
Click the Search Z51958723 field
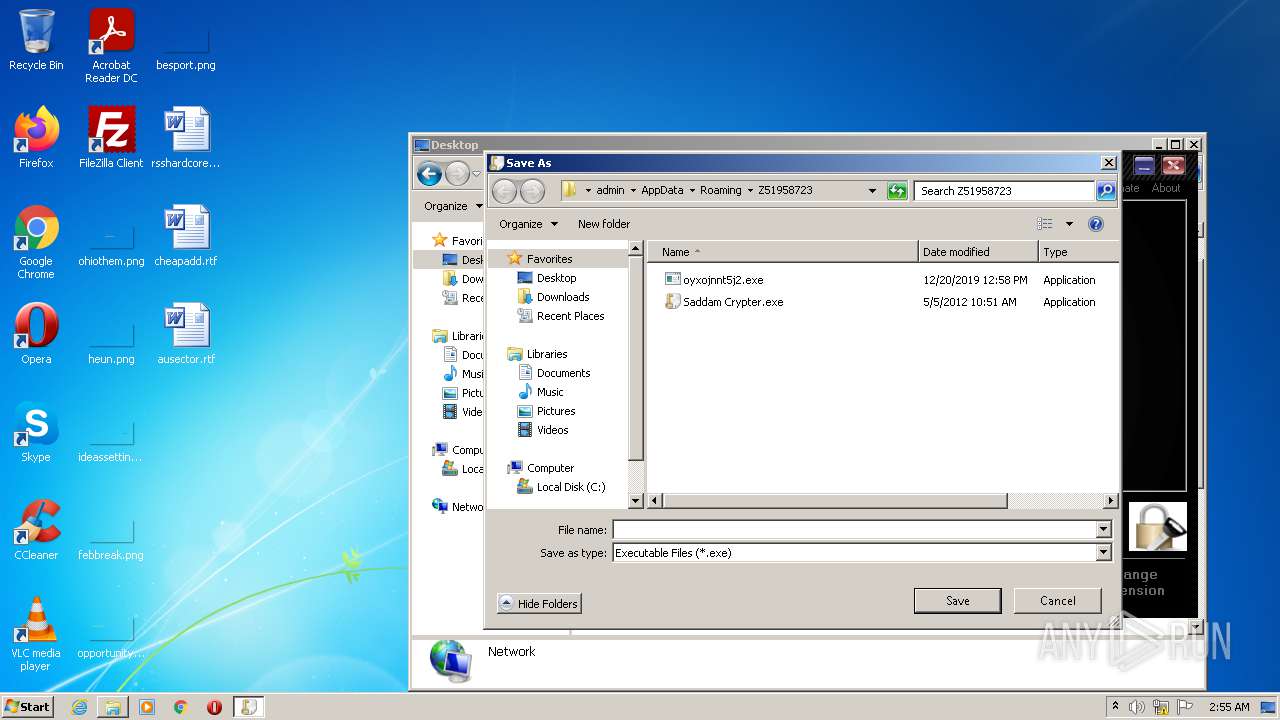1004,190
